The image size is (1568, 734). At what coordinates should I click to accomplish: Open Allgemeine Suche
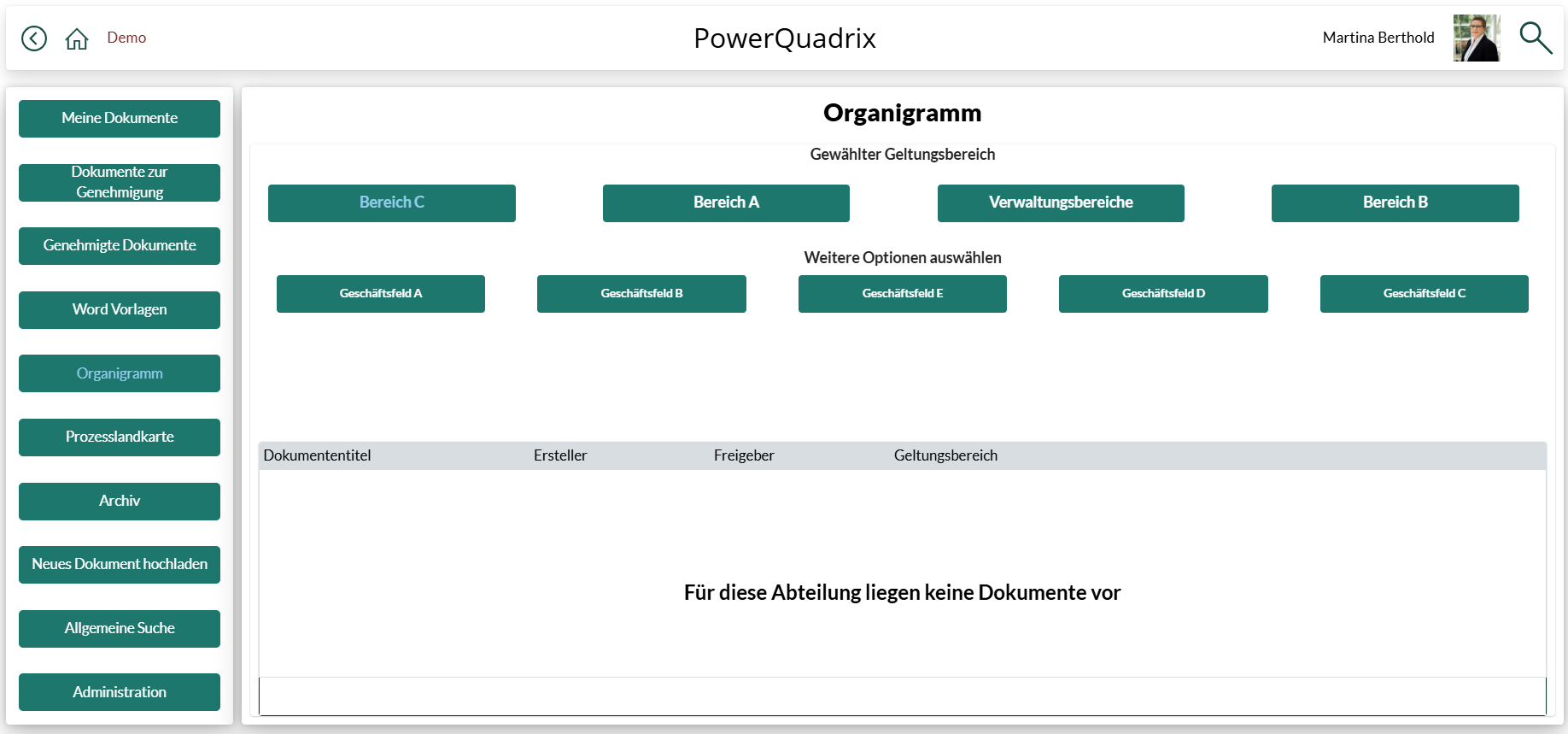120,629
